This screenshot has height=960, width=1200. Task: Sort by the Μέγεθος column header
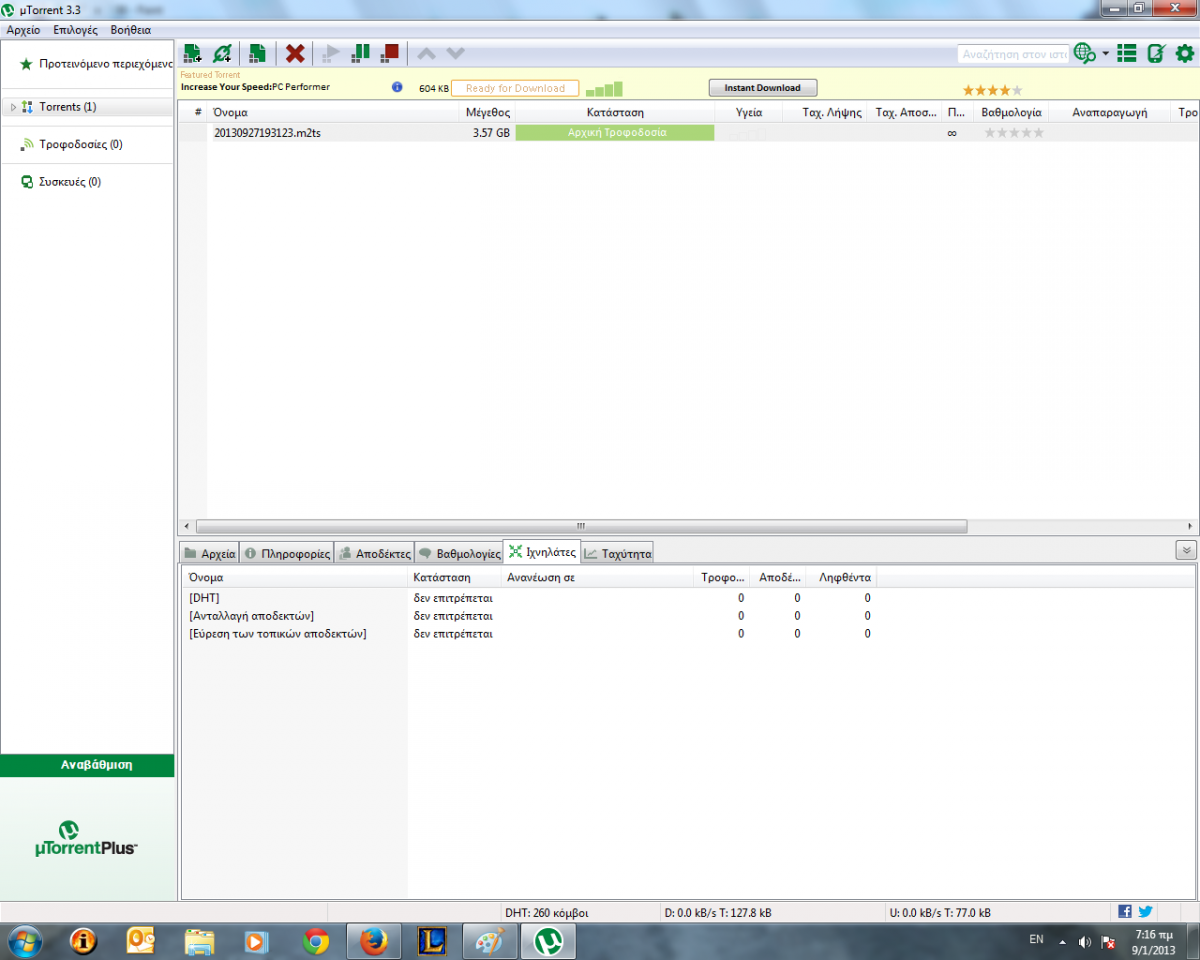pos(487,113)
